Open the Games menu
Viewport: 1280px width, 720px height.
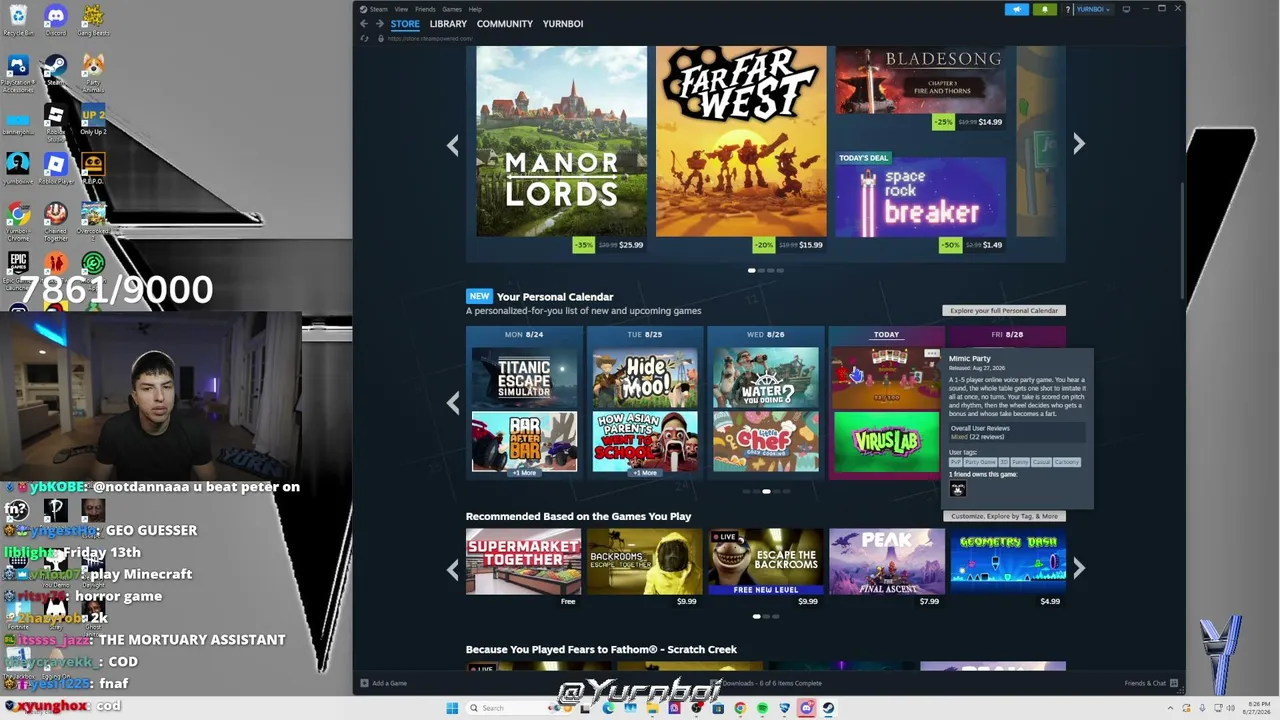click(x=452, y=9)
